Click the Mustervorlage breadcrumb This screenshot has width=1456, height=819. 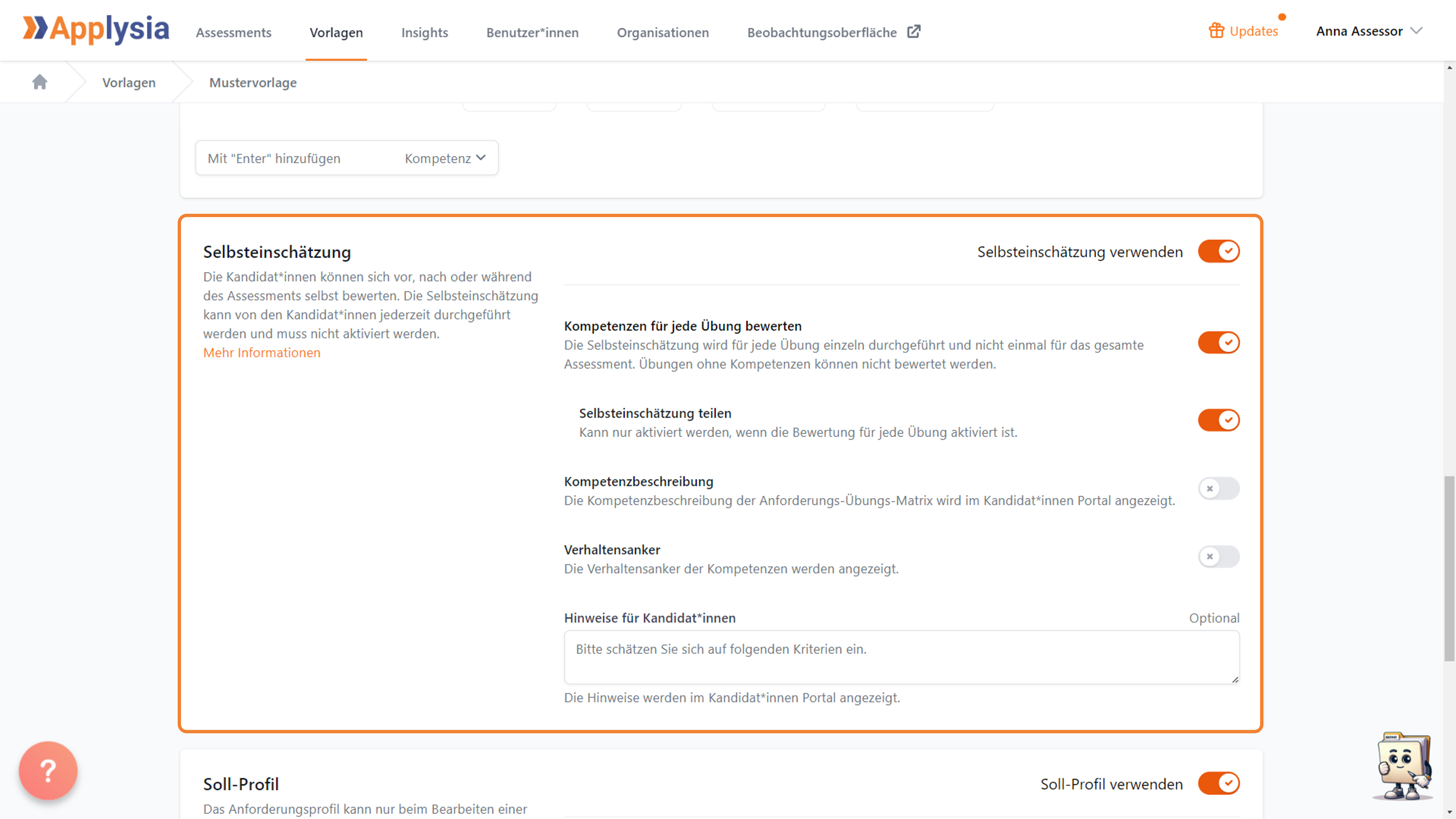(x=253, y=82)
